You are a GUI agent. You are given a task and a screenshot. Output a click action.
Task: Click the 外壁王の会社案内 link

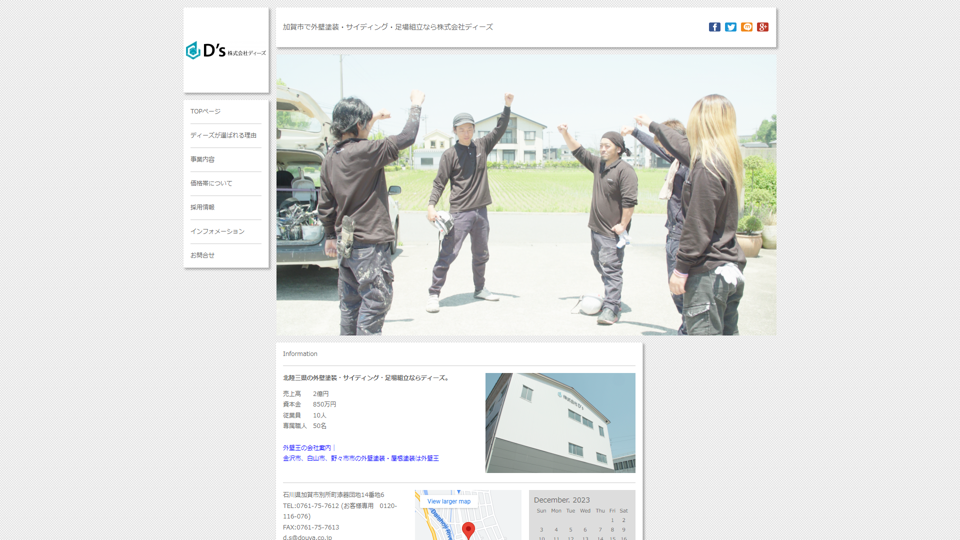[308, 448]
